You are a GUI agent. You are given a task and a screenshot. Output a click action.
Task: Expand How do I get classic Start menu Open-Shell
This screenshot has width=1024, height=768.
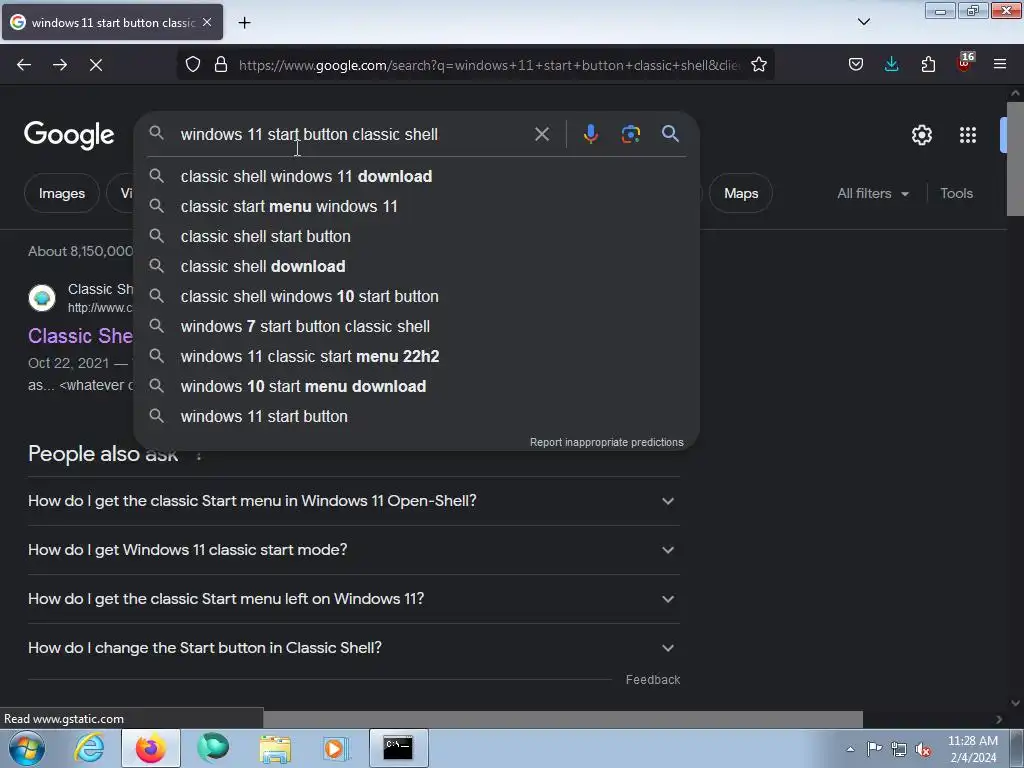(354, 501)
